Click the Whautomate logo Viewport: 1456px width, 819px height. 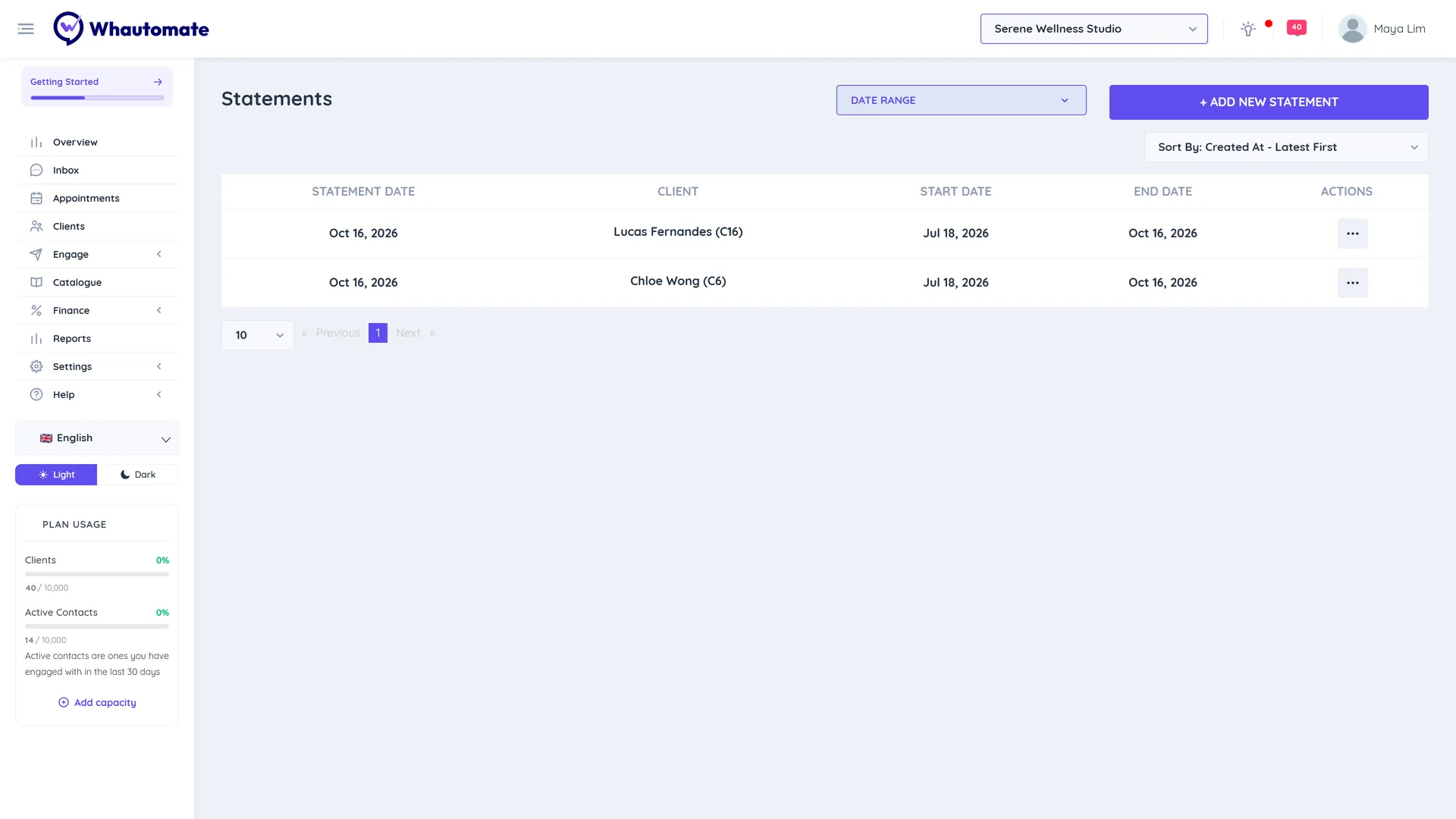click(131, 29)
